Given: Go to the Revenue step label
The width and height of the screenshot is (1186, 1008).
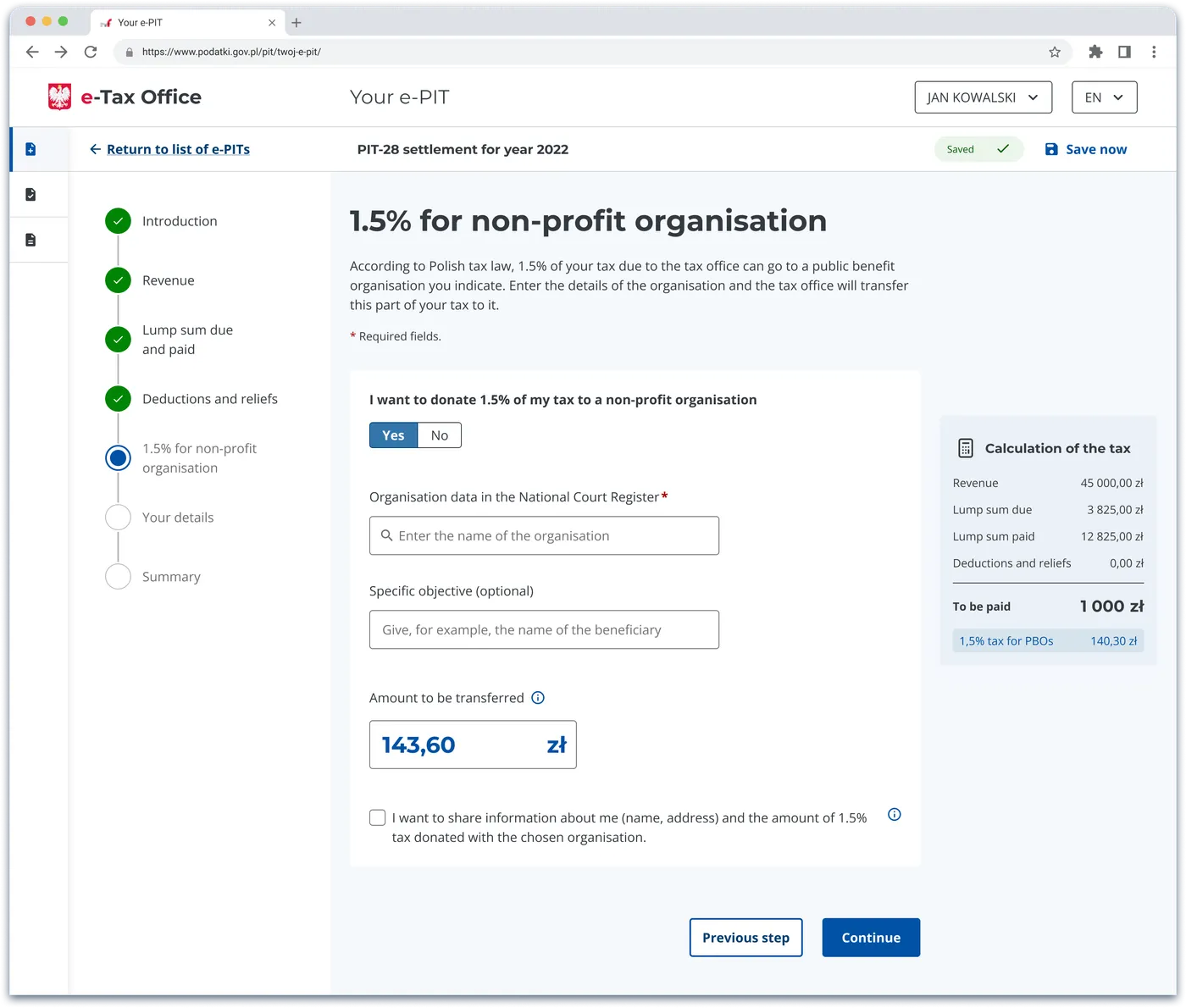Looking at the screenshot, I should click(169, 280).
